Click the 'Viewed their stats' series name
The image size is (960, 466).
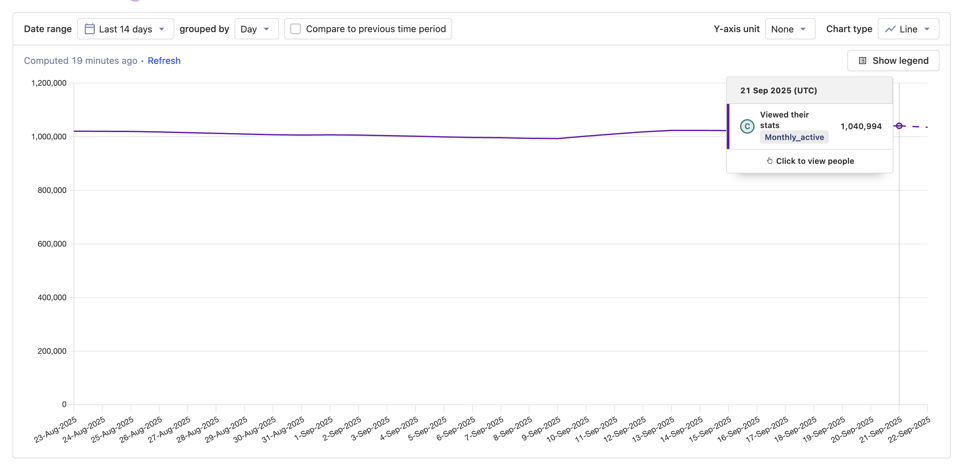click(784, 120)
